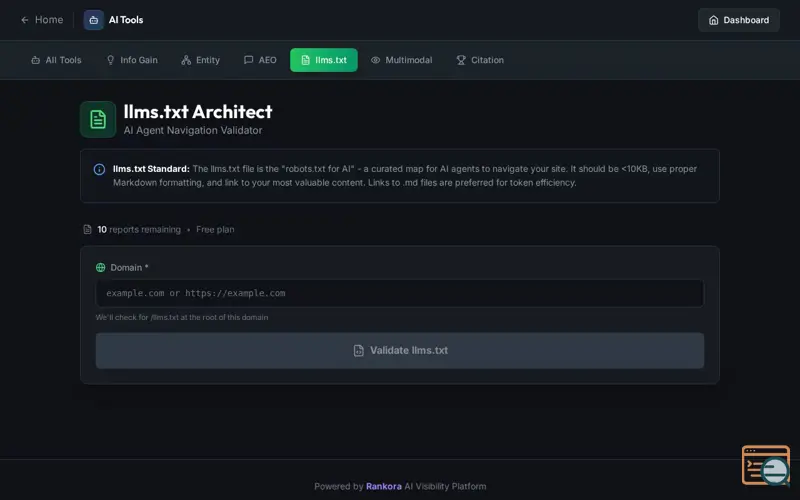The image size is (800, 500).
Task: Switch to the All Tools tab
Action: (x=56, y=60)
